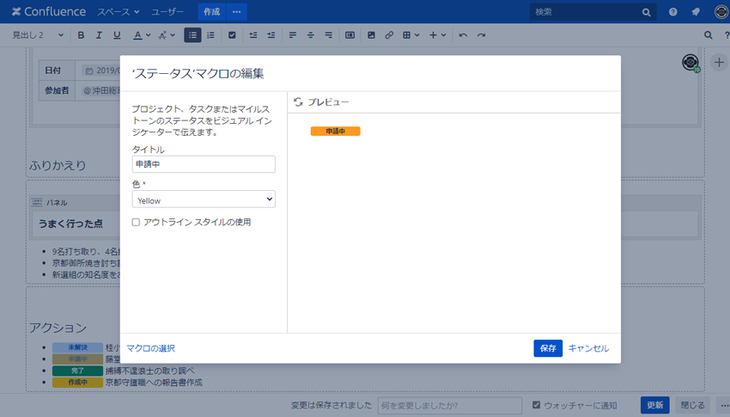Align text left
This screenshot has width=730, height=417.
292,35
